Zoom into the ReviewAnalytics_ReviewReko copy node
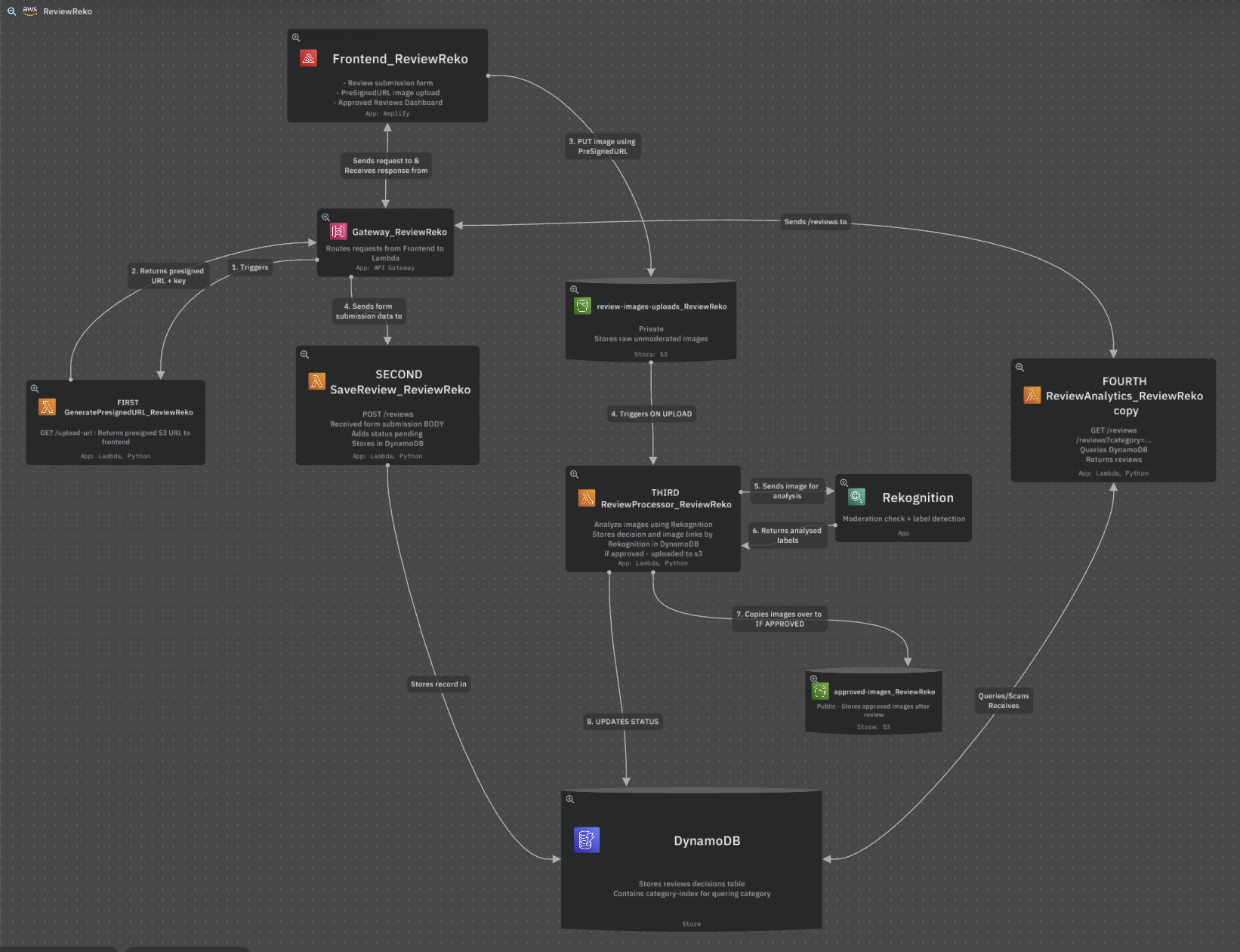 tap(1019, 368)
